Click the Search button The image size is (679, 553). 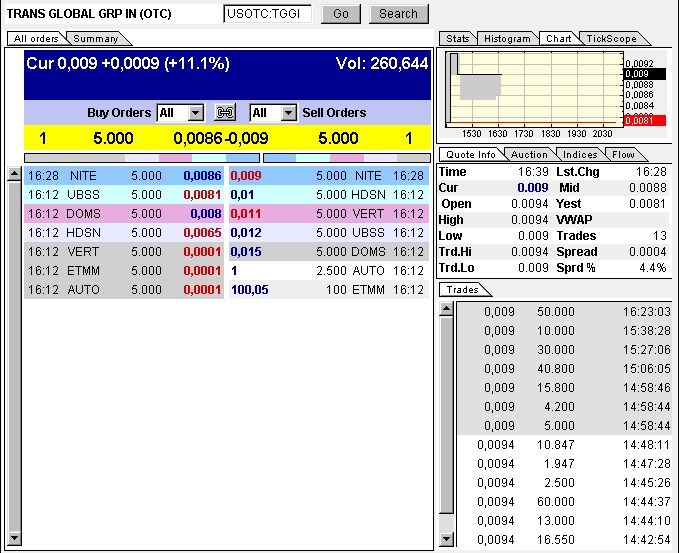click(x=398, y=14)
